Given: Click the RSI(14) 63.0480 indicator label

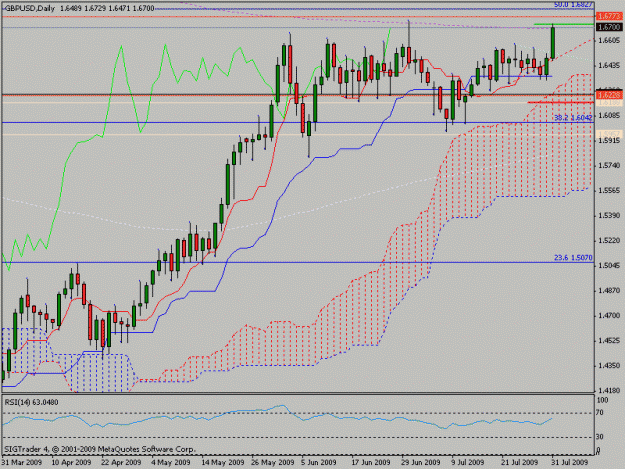Looking at the screenshot, I should (x=31, y=402).
